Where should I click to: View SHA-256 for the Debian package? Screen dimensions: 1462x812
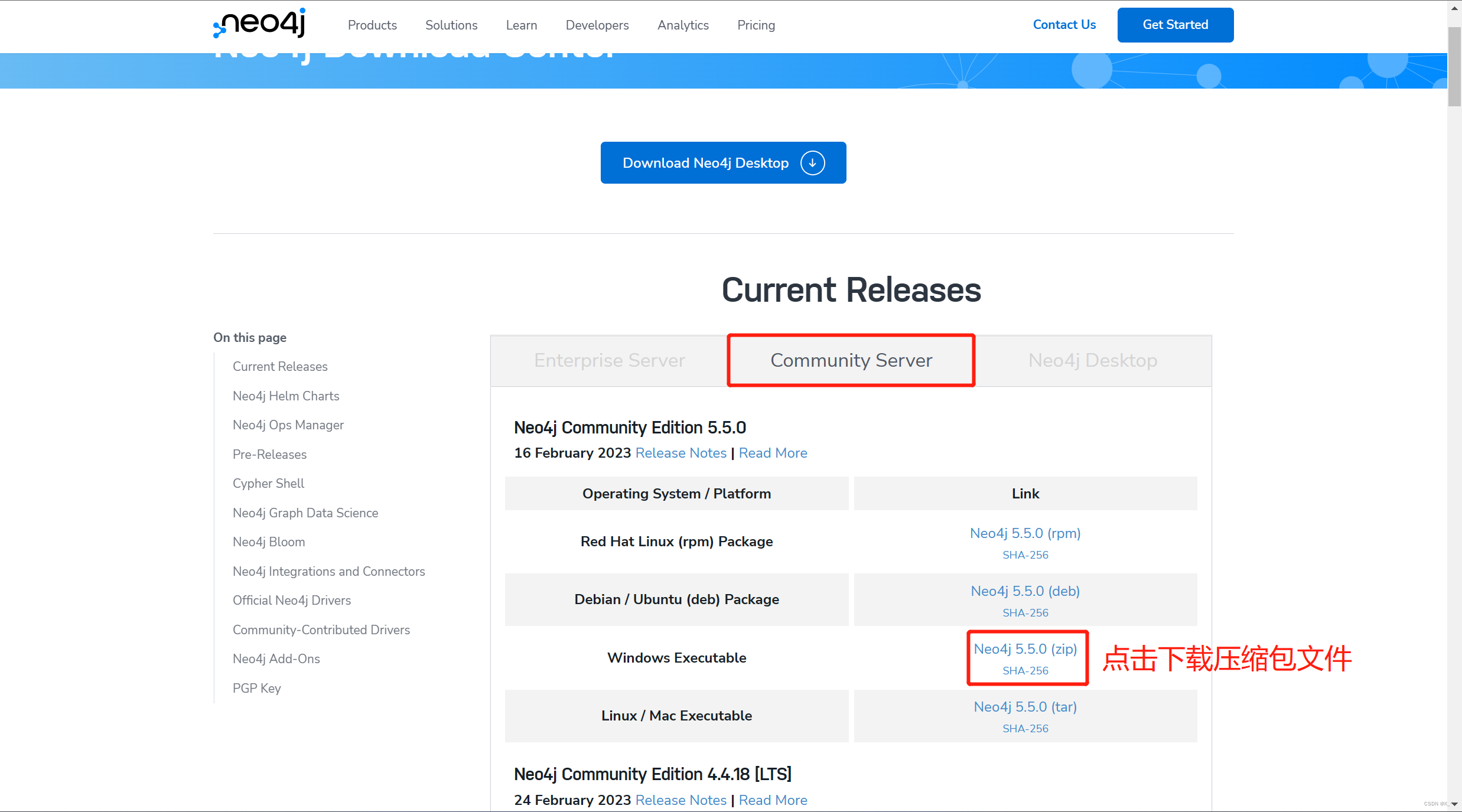(1025, 613)
